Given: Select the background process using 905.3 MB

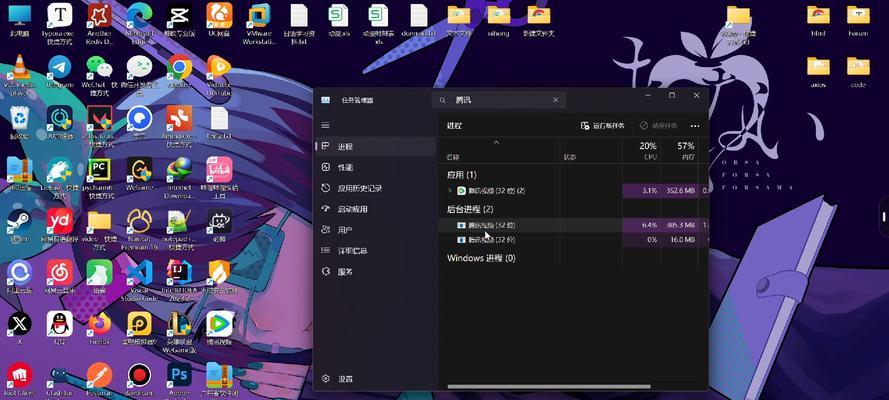Looking at the screenshot, I should point(573,225).
